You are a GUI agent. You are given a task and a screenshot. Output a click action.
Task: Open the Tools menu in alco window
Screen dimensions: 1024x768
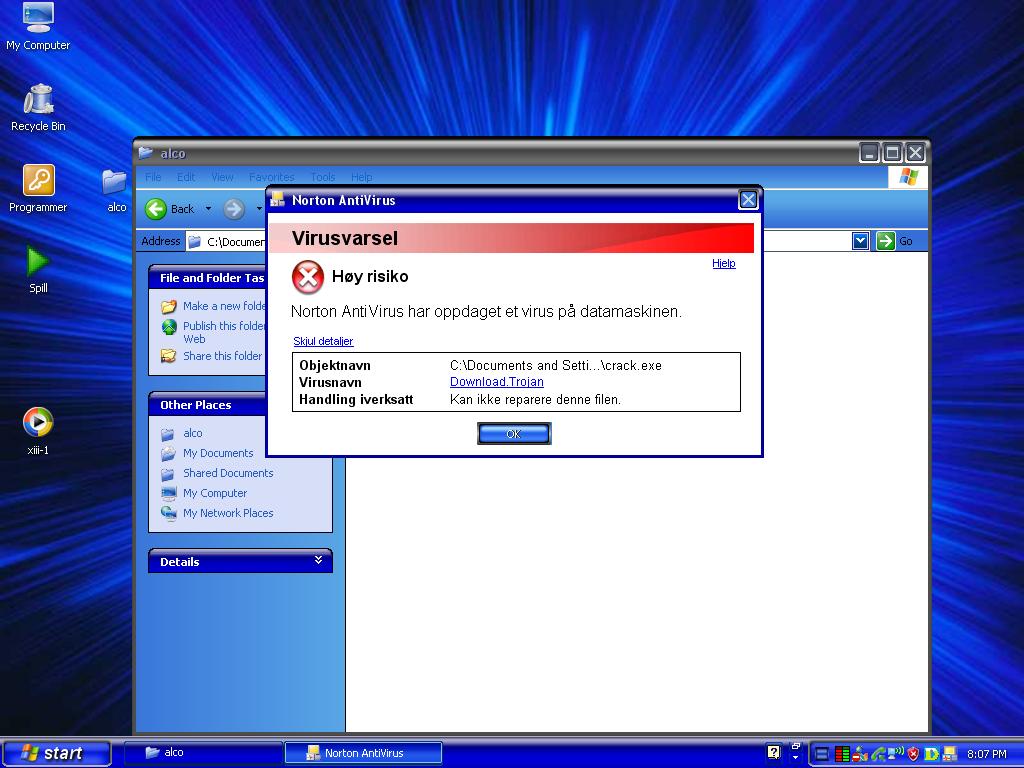point(323,177)
